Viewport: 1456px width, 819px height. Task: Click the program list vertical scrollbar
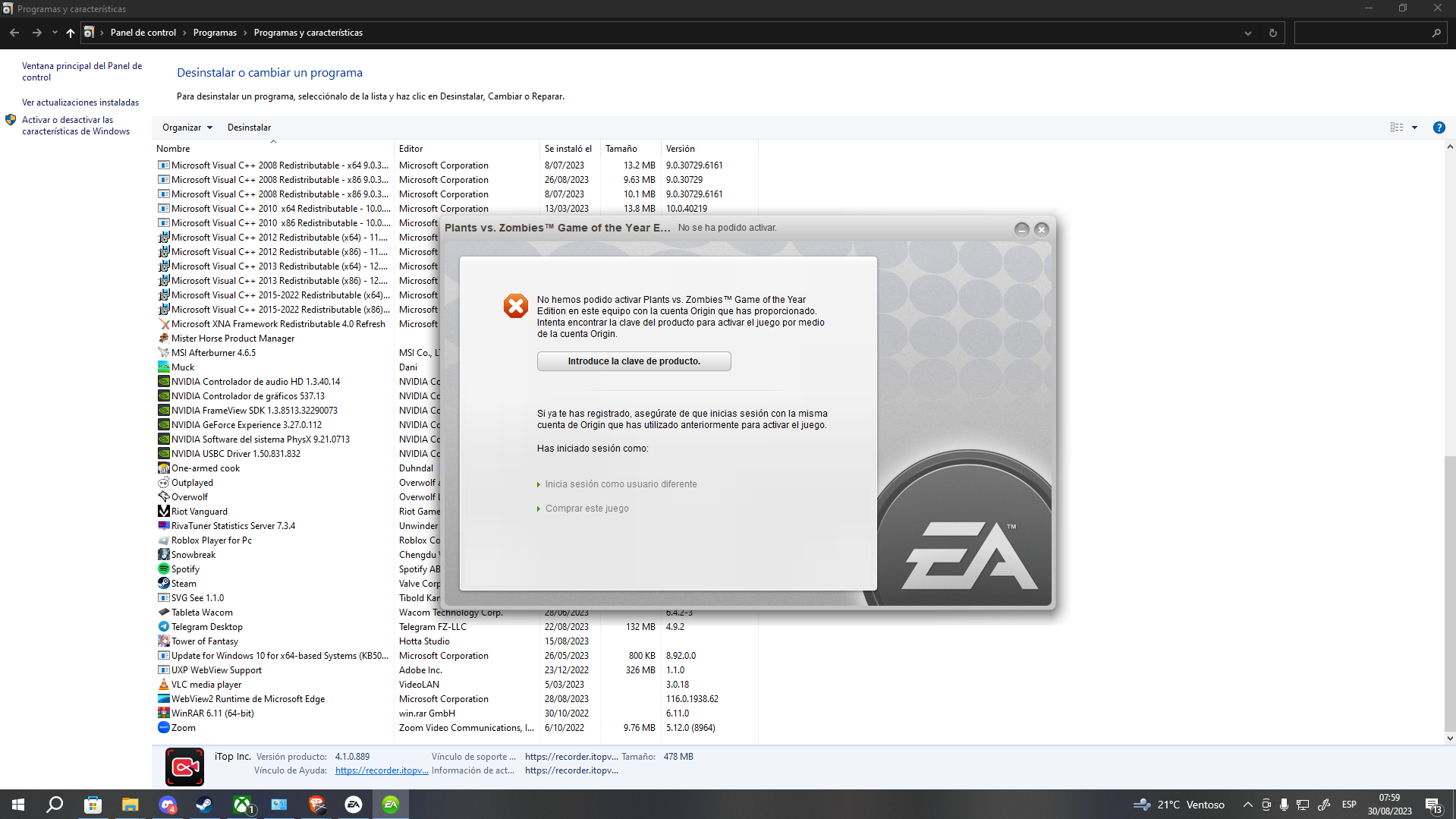tap(1450, 592)
